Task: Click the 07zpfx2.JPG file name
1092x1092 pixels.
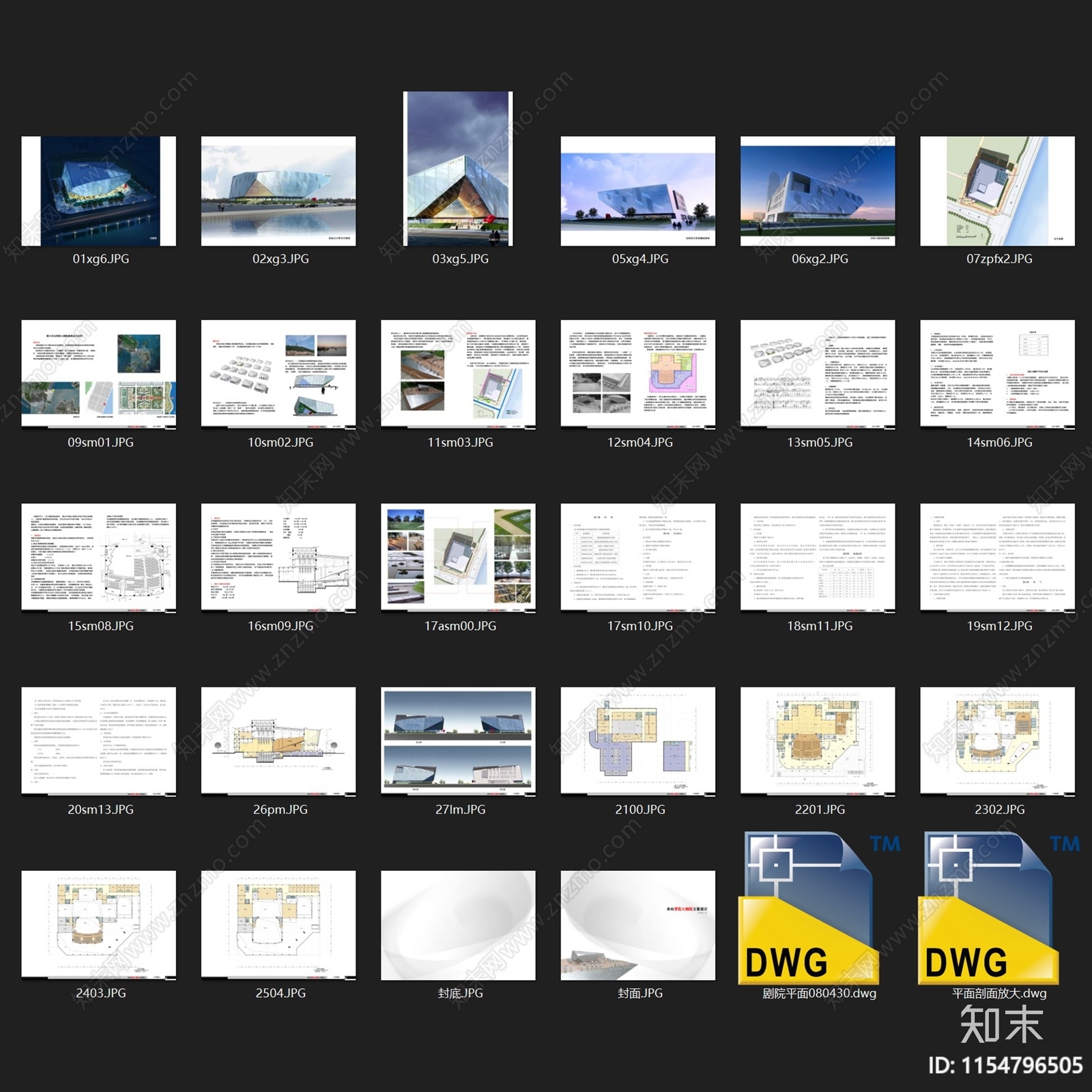Action: click(x=999, y=259)
